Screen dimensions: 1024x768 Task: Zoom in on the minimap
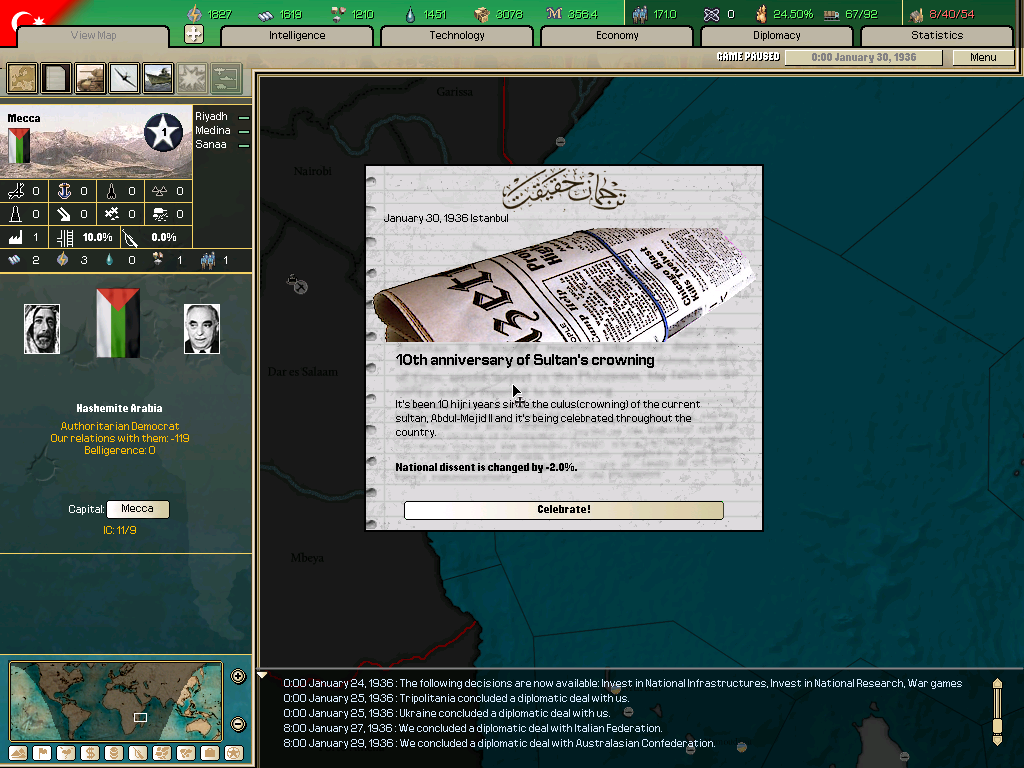click(238, 676)
